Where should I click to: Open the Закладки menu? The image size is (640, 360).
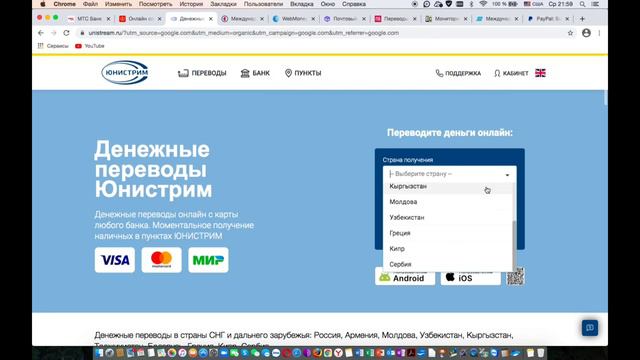tap(223, 4)
